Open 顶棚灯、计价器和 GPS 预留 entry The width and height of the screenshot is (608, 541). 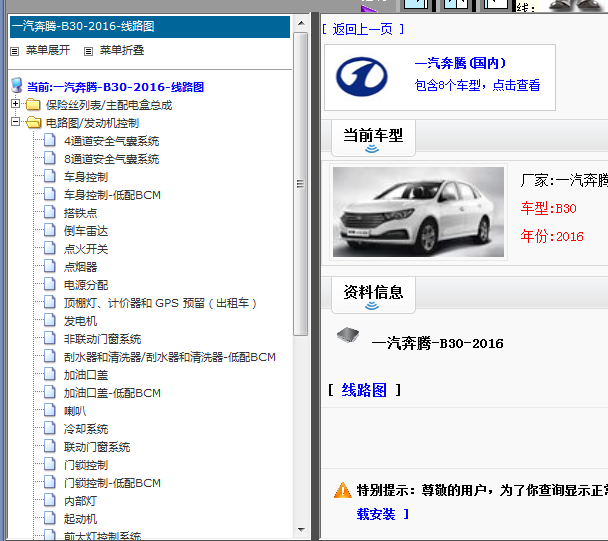[x=160, y=303]
